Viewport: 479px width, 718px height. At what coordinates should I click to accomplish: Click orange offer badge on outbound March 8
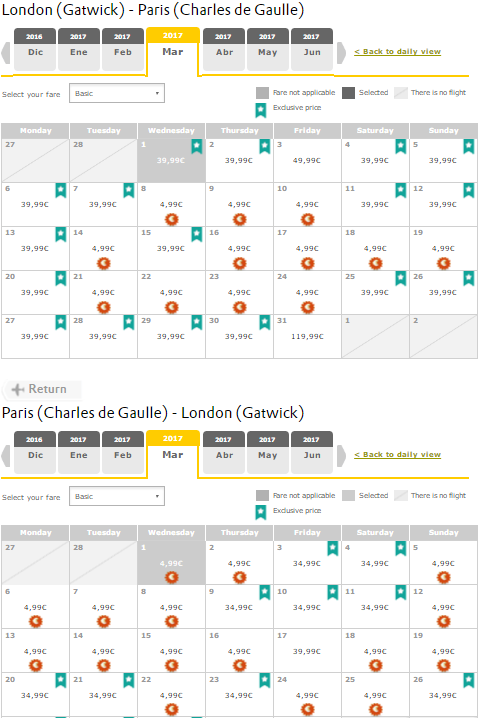click(172, 220)
